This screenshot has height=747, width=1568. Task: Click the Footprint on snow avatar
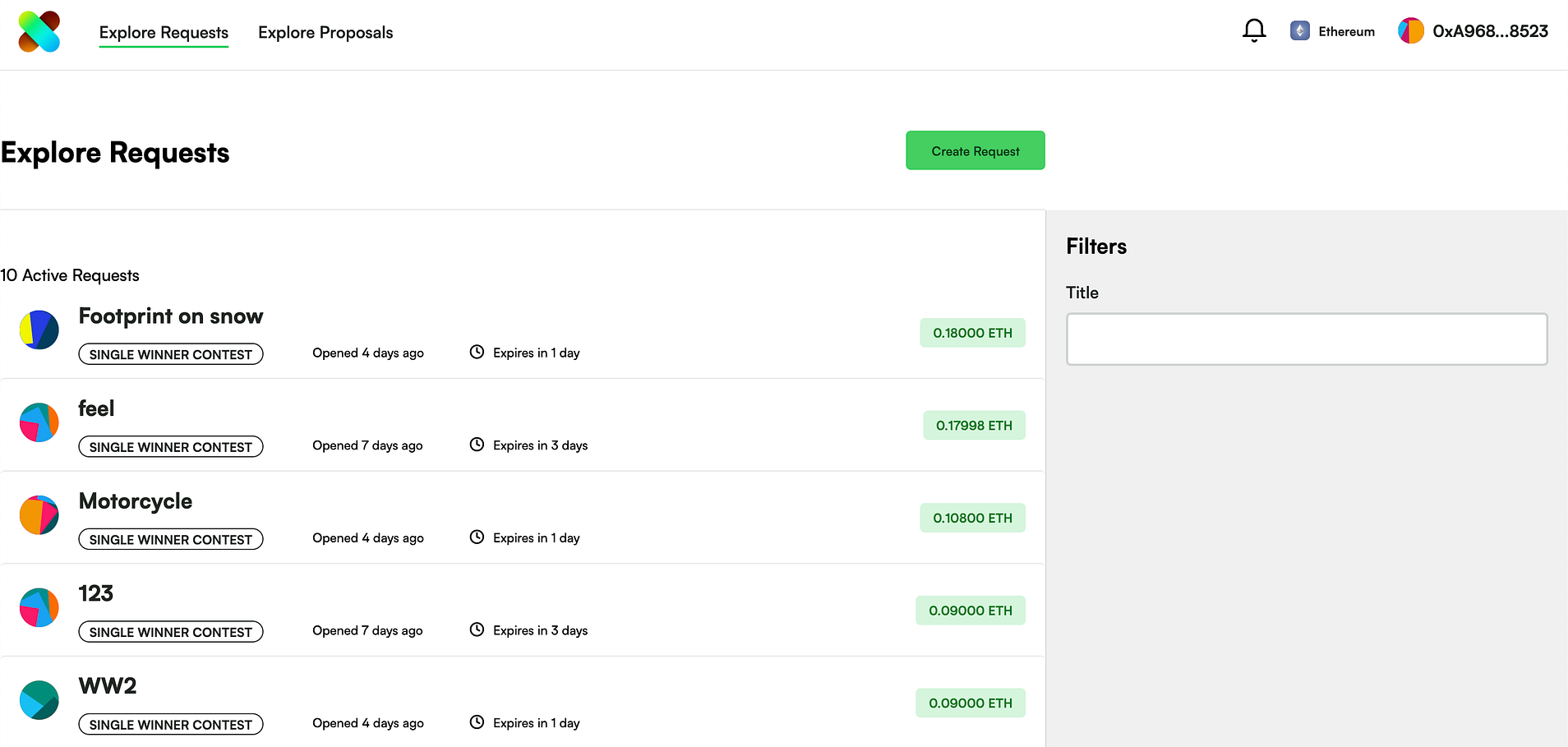click(x=39, y=330)
